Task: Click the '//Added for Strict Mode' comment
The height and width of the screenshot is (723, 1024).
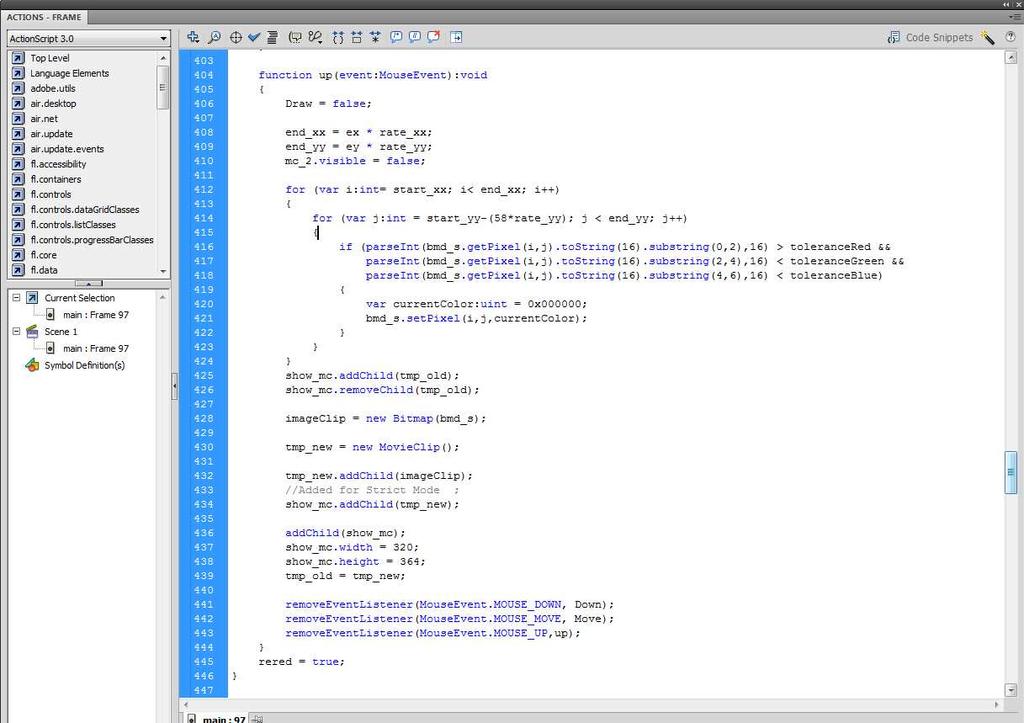Action: [372, 490]
